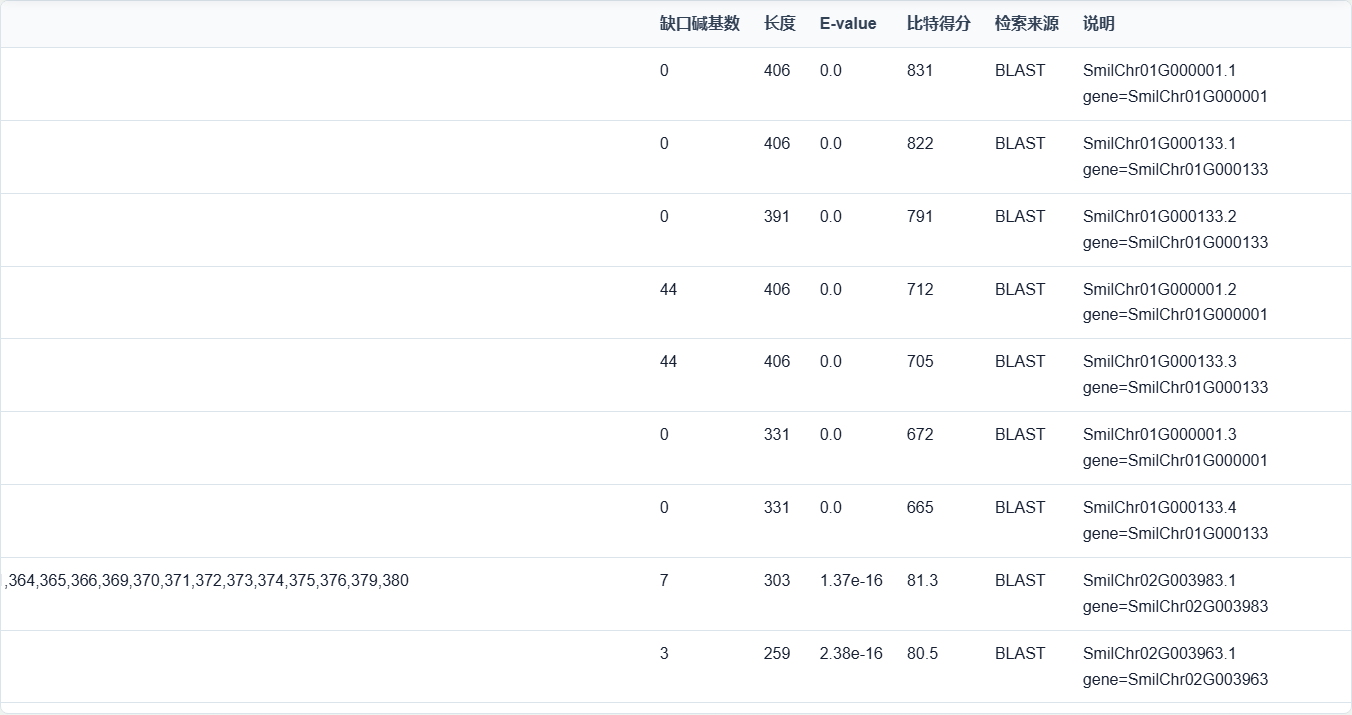This screenshot has width=1352, height=715.
Task: Click the 长度 column header
Action: pyautogui.click(x=780, y=24)
